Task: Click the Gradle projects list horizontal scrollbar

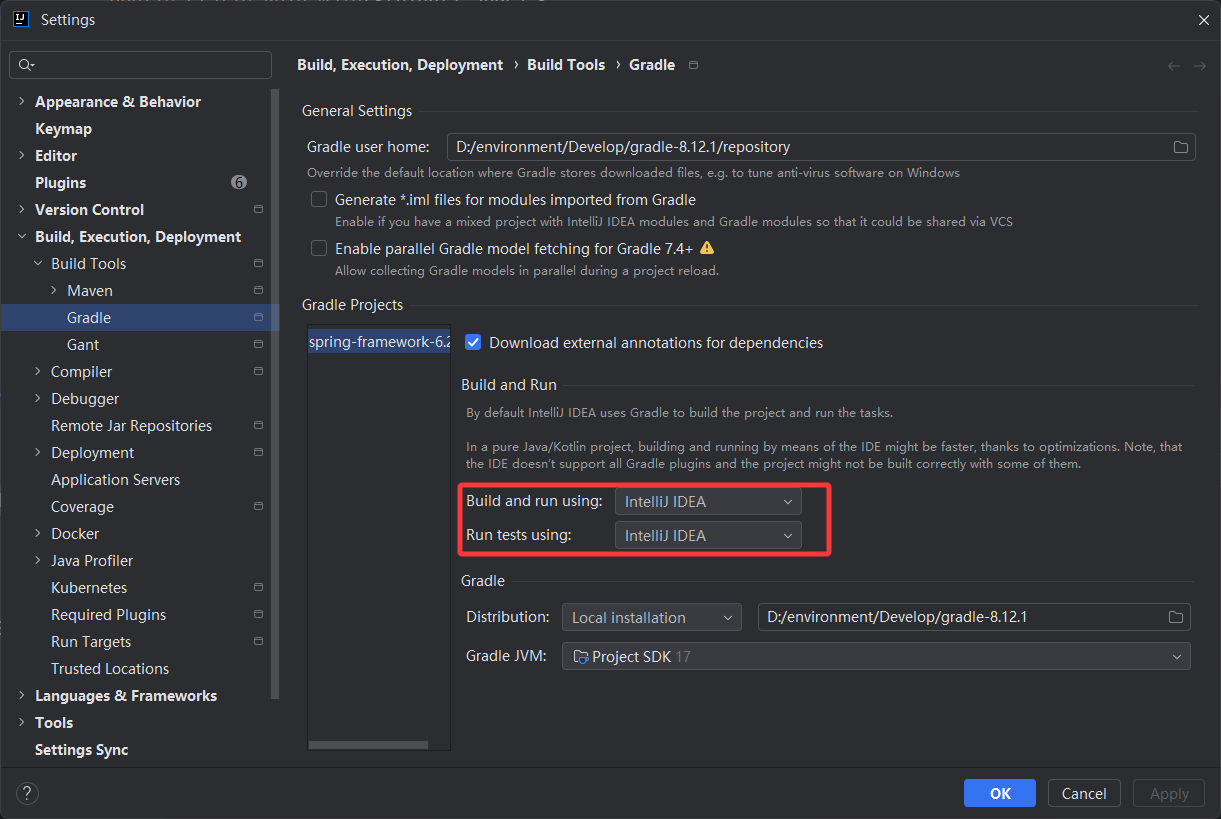Action: coord(368,745)
